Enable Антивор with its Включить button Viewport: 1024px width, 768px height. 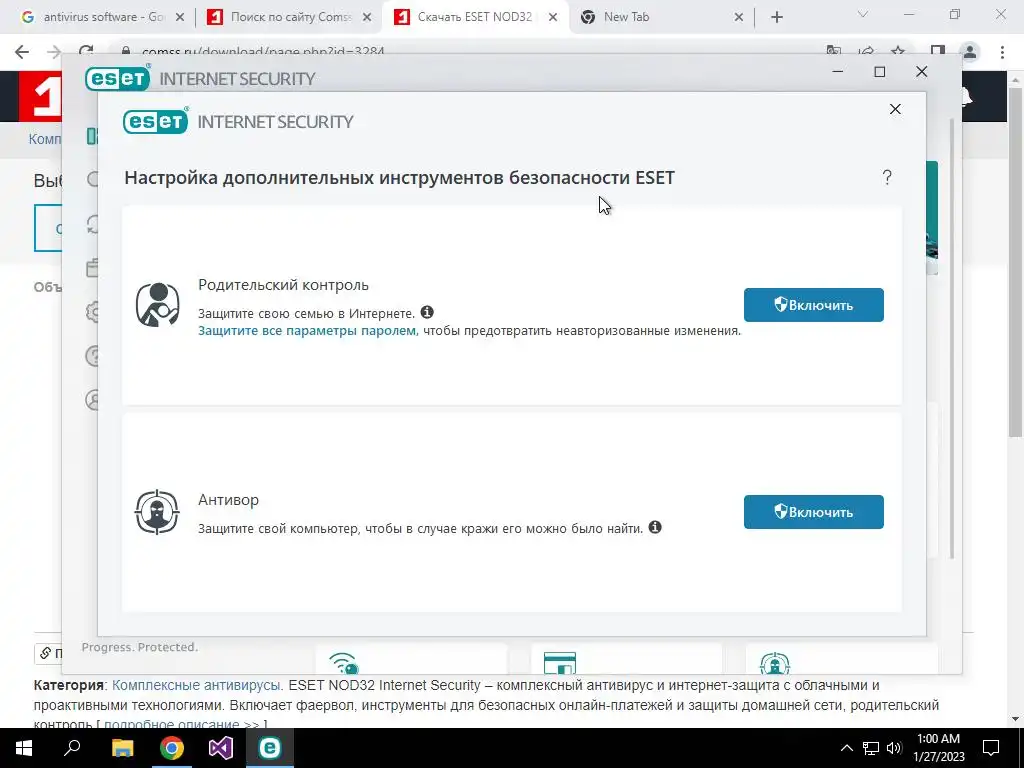tap(813, 512)
